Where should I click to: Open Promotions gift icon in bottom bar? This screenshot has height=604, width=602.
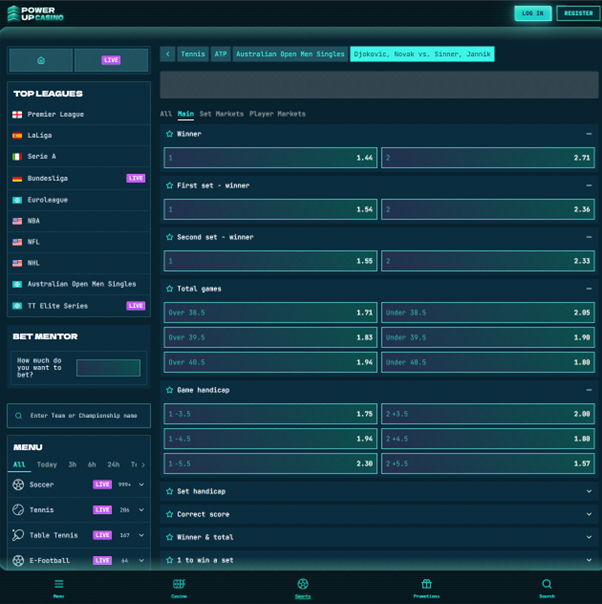(426, 588)
